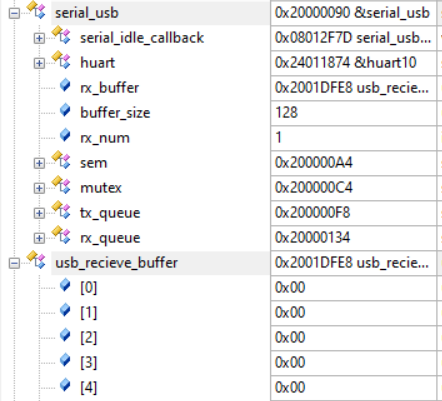
Task: Click the pointer icon next to huart
Action: [x=61, y=60]
